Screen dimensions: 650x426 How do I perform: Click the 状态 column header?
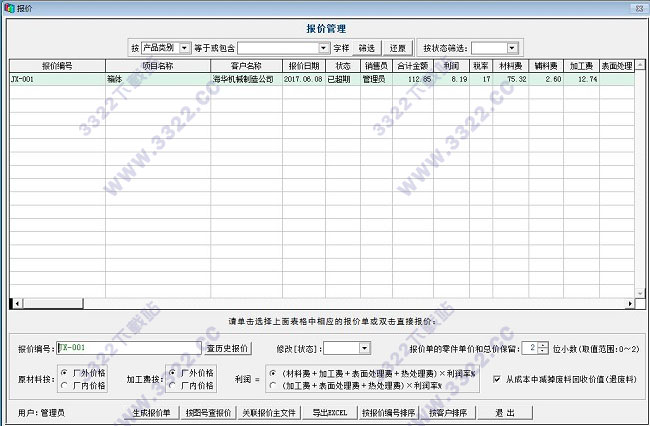coord(343,66)
